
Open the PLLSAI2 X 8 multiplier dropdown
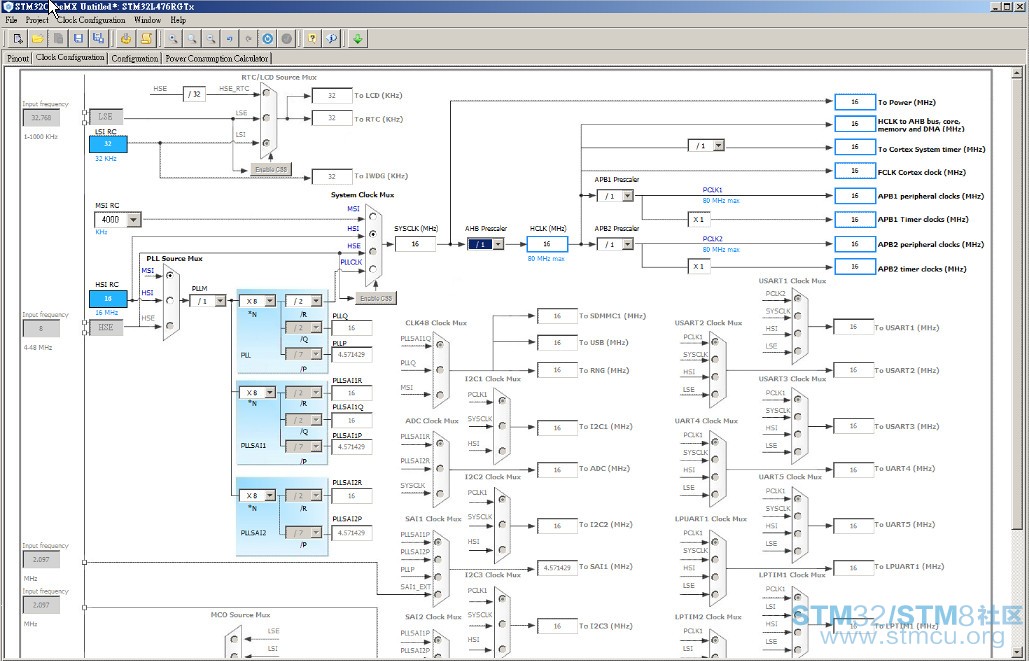pos(270,496)
